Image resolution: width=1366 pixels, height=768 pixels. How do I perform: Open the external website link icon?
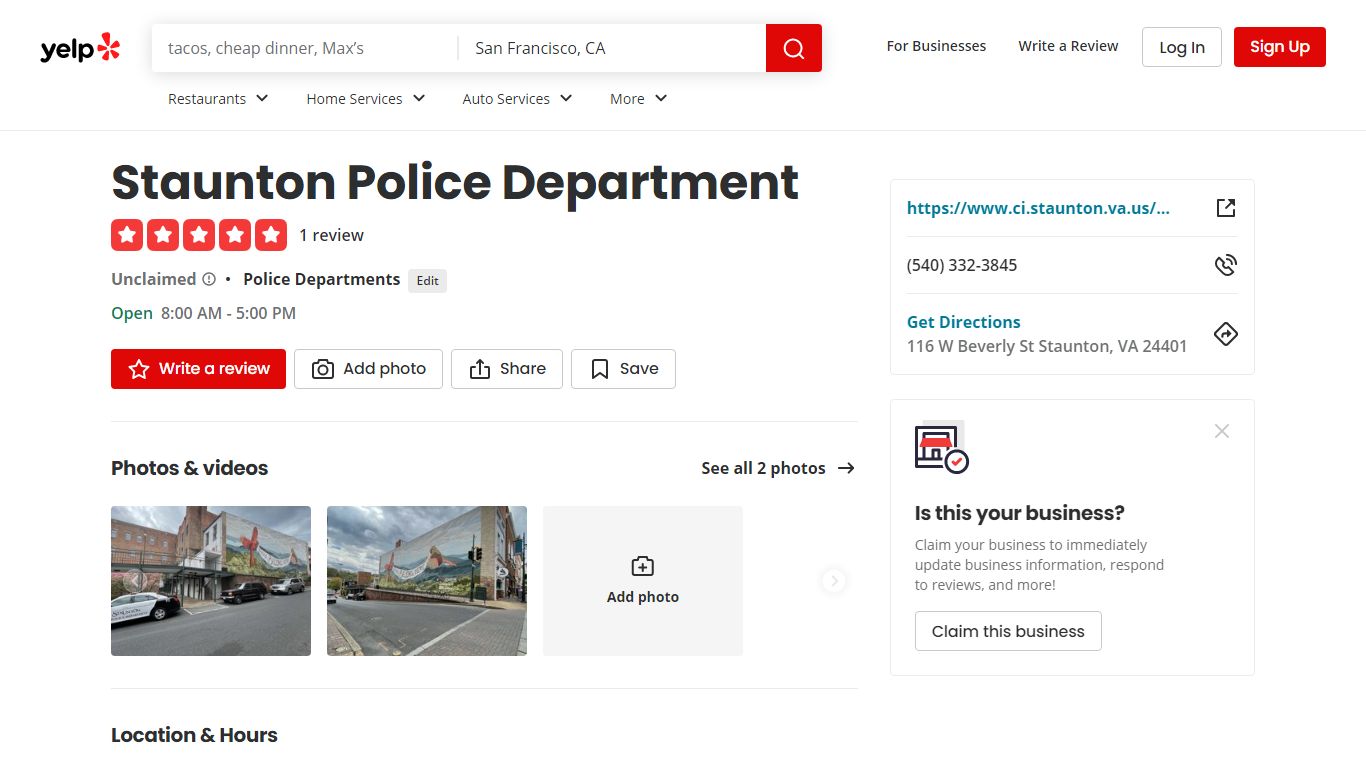pos(1226,208)
